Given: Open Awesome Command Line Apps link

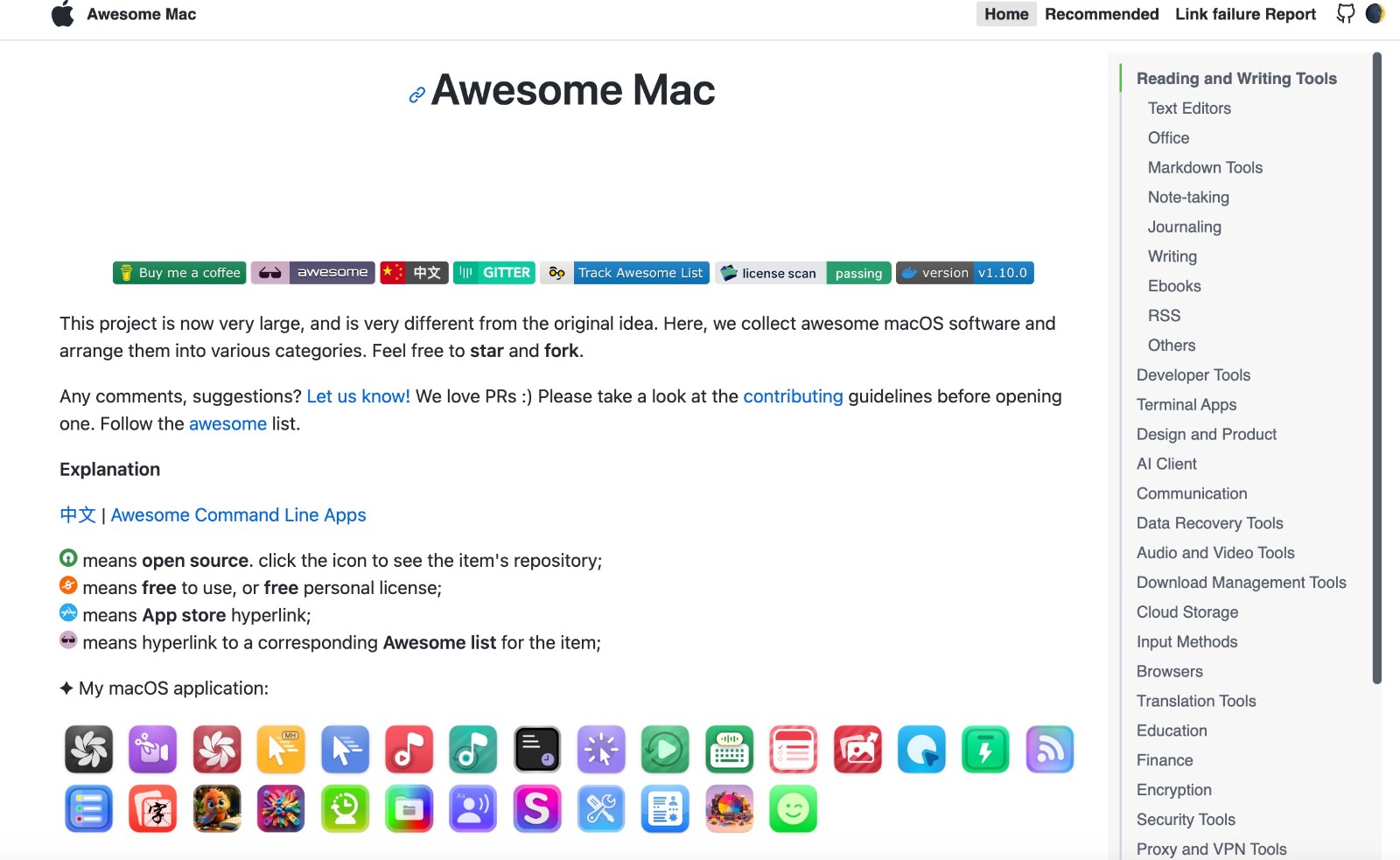Looking at the screenshot, I should (x=238, y=515).
